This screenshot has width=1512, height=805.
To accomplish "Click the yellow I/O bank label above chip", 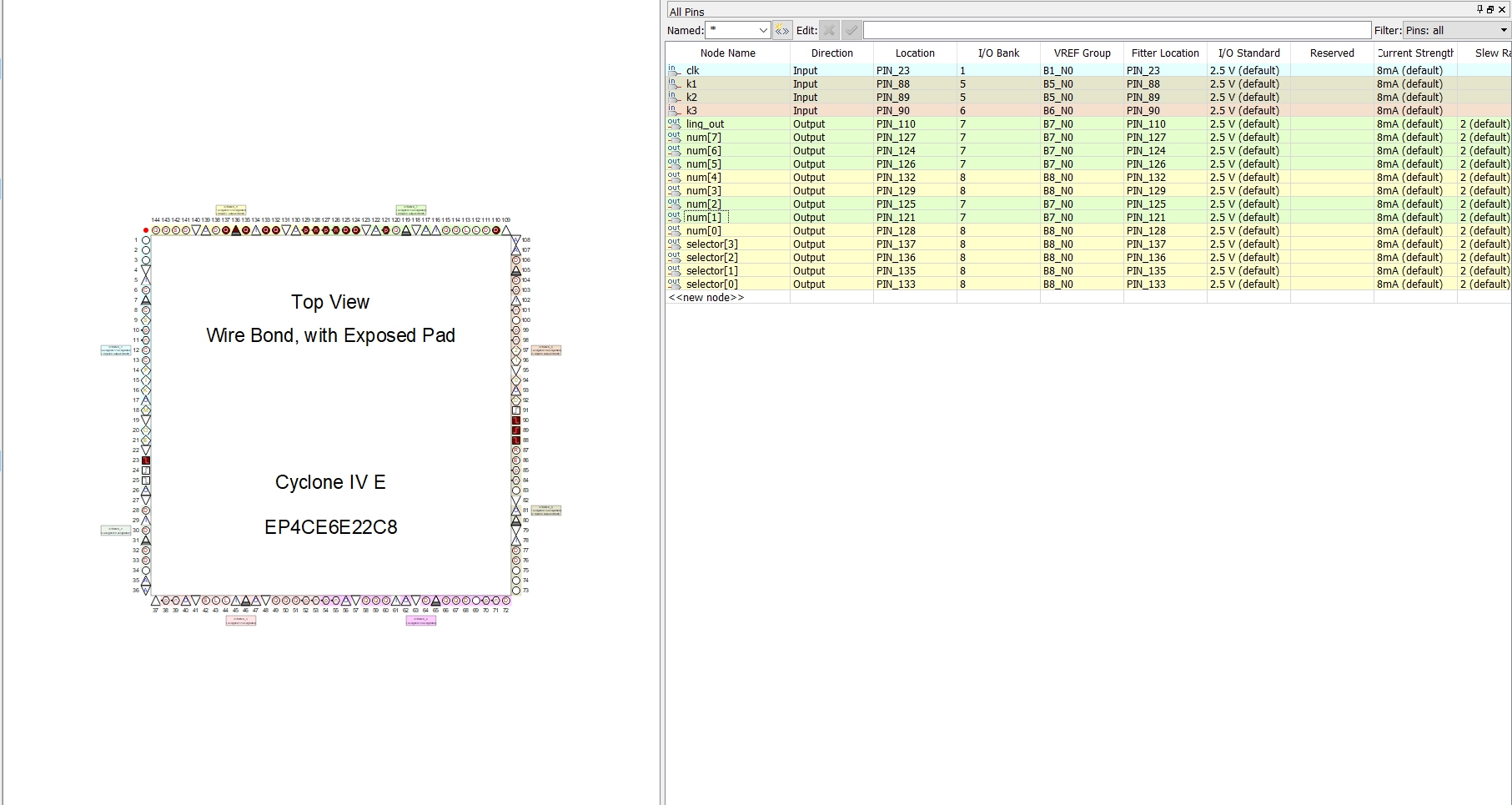I will (231, 209).
